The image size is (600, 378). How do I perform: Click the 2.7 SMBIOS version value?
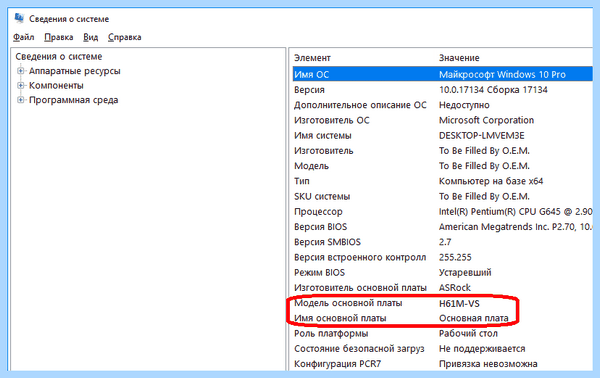tap(445, 242)
